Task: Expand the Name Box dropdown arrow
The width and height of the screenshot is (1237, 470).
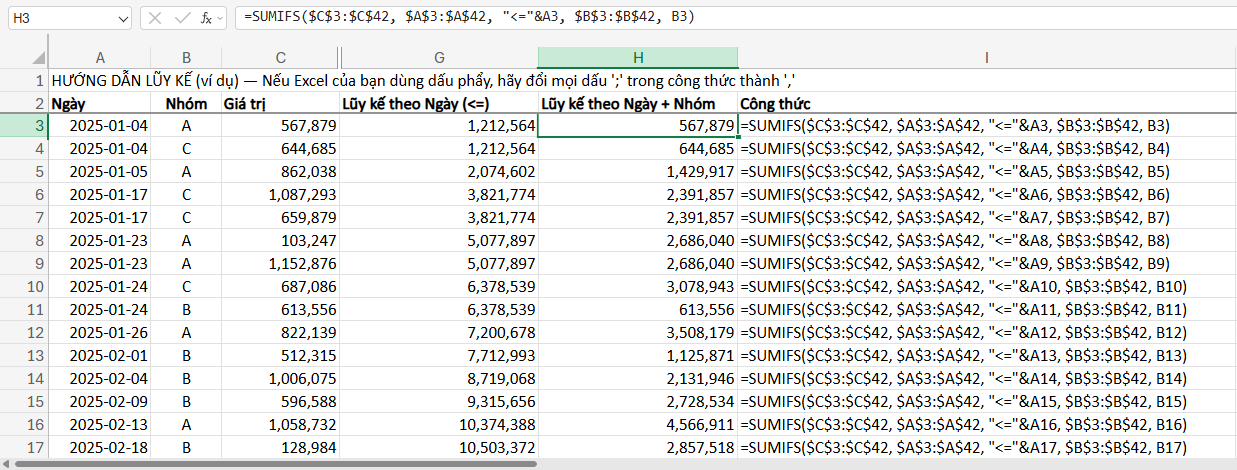Action: pyautogui.click(x=123, y=18)
